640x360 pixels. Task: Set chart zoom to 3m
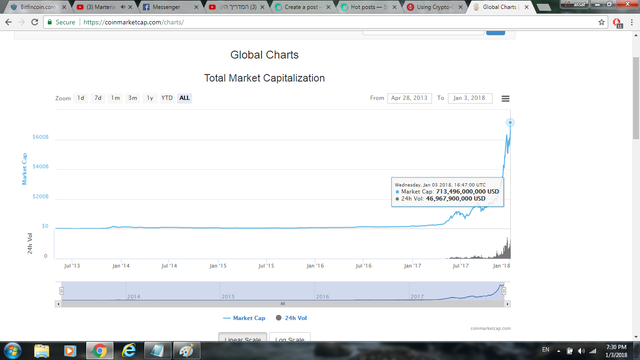click(x=133, y=98)
